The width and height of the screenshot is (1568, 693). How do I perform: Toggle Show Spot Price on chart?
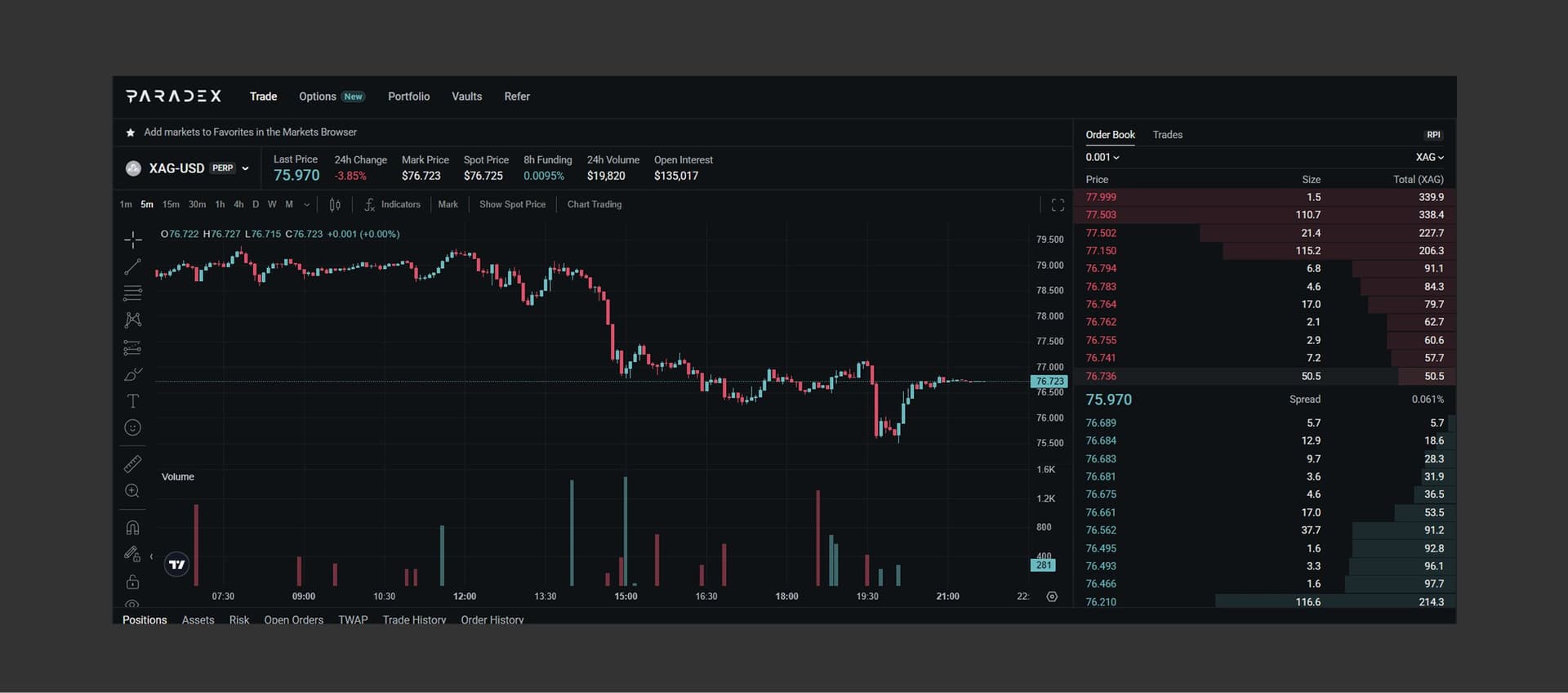(x=512, y=204)
